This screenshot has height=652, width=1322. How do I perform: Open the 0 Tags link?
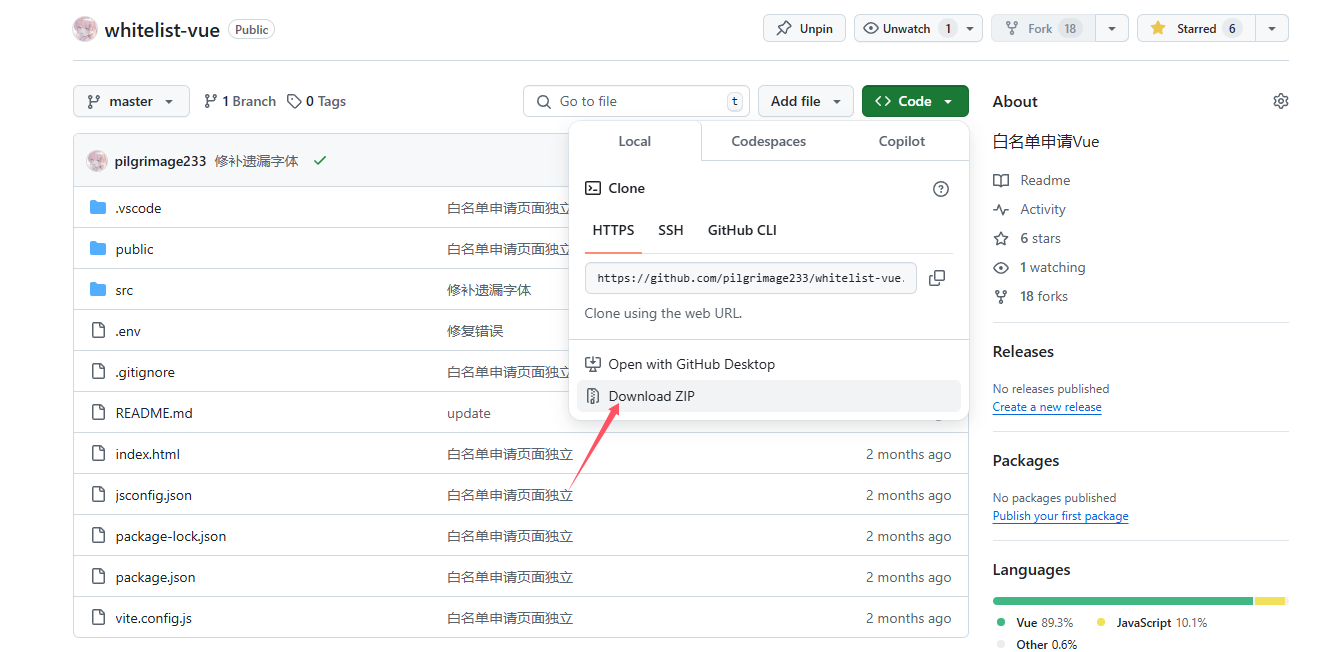pyautogui.click(x=316, y=101)
